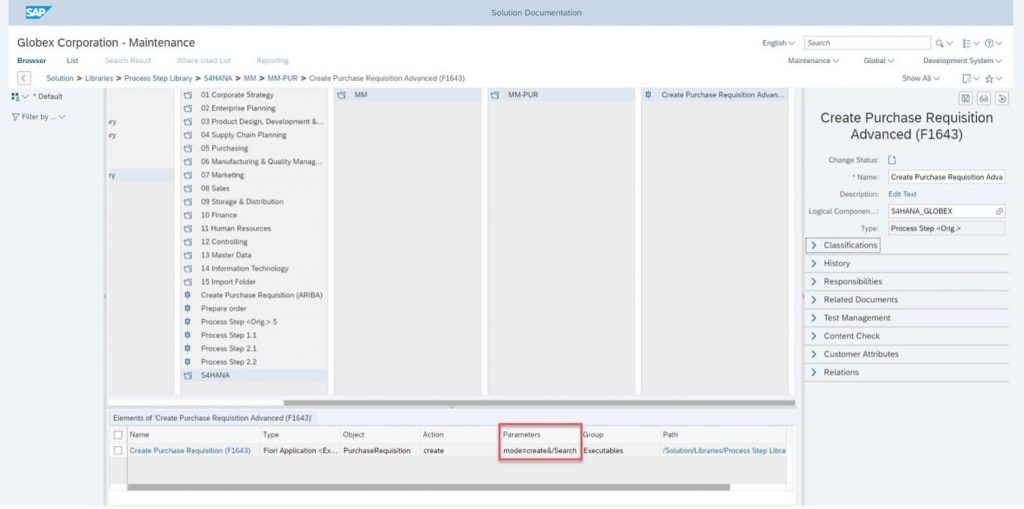Expand the Classifications section

tap(844, 245)
